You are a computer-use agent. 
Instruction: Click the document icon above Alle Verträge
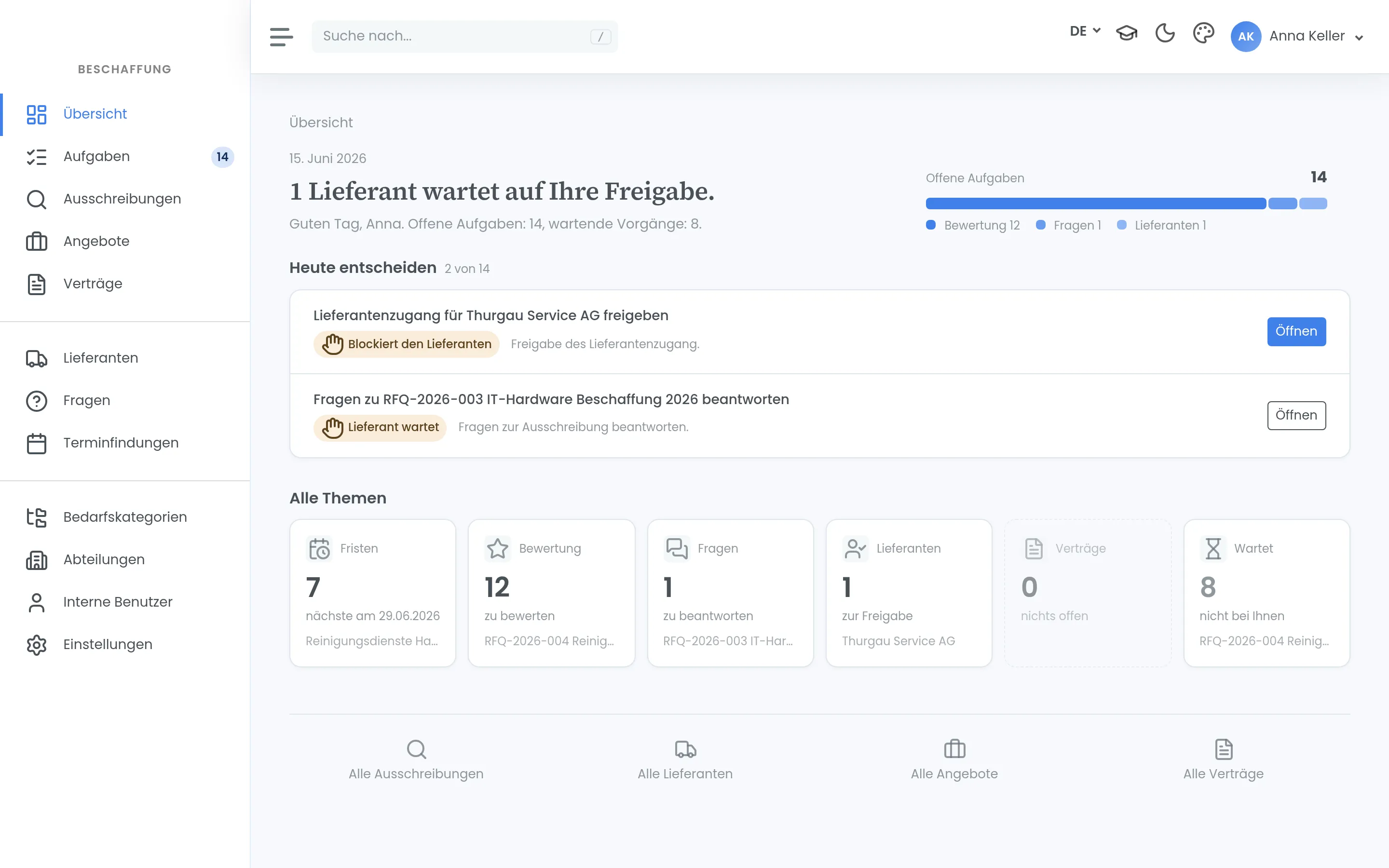point(1223,749)
